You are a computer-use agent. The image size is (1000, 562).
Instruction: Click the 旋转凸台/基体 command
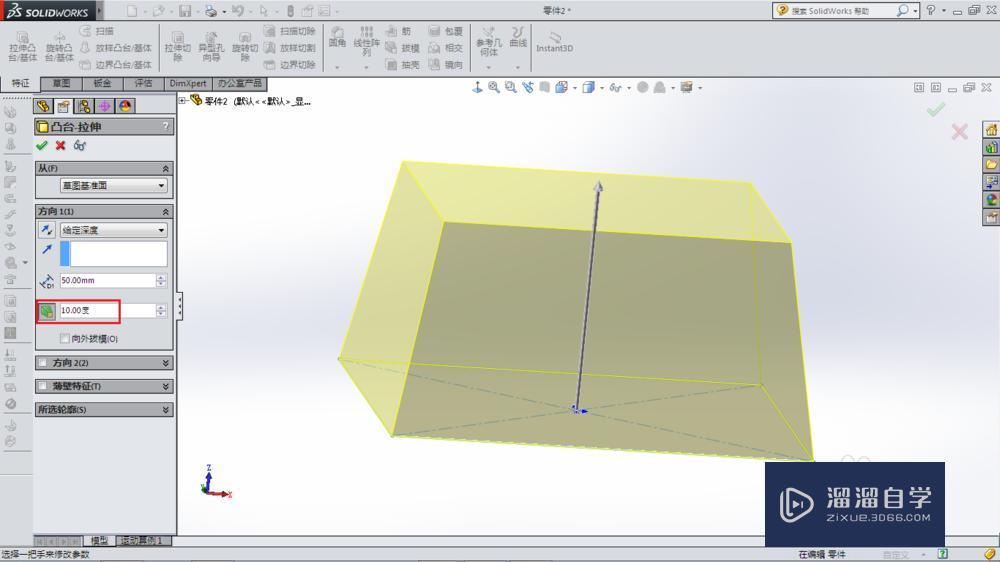tap(59, 46)
